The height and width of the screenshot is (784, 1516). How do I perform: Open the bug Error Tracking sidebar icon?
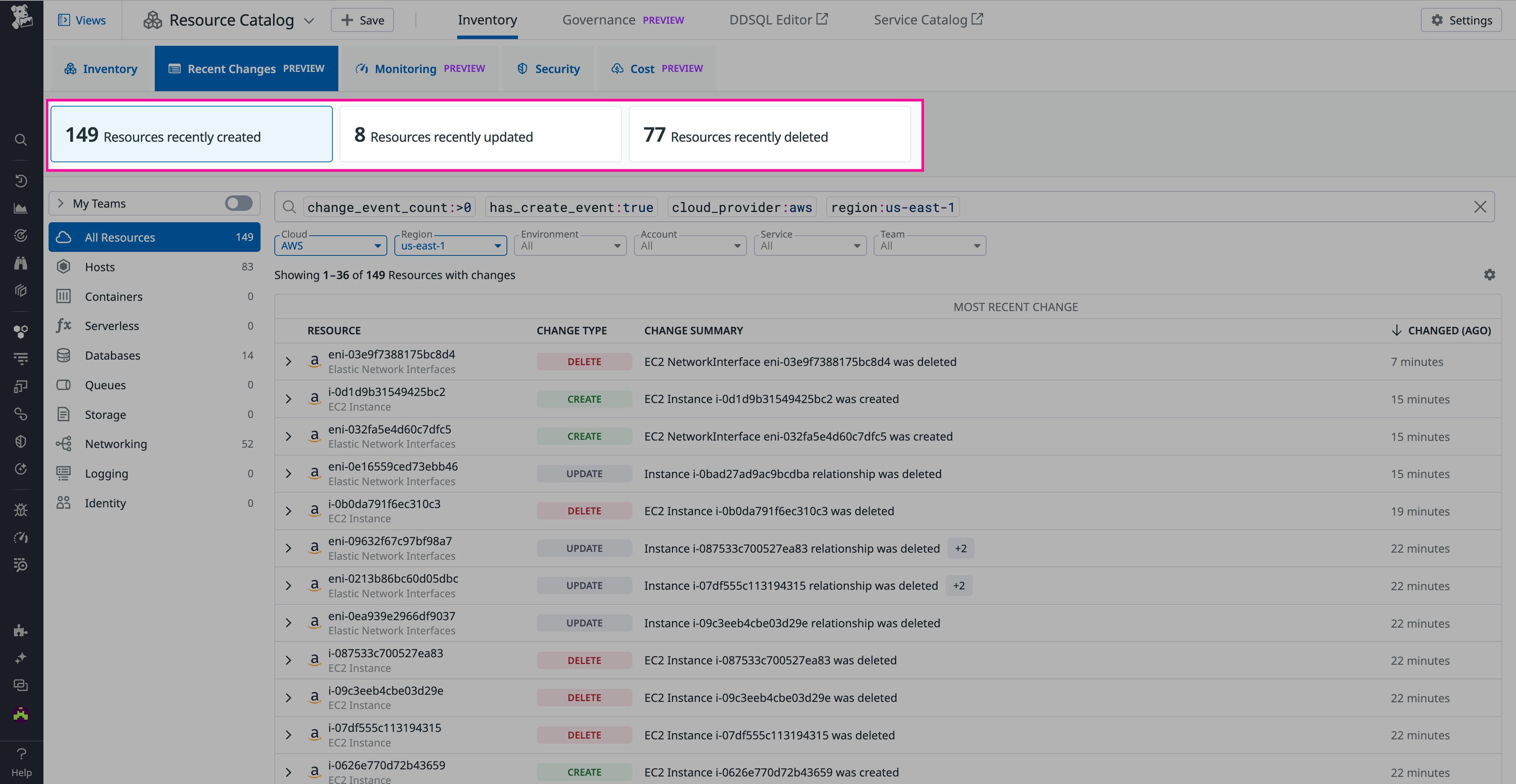21,510
